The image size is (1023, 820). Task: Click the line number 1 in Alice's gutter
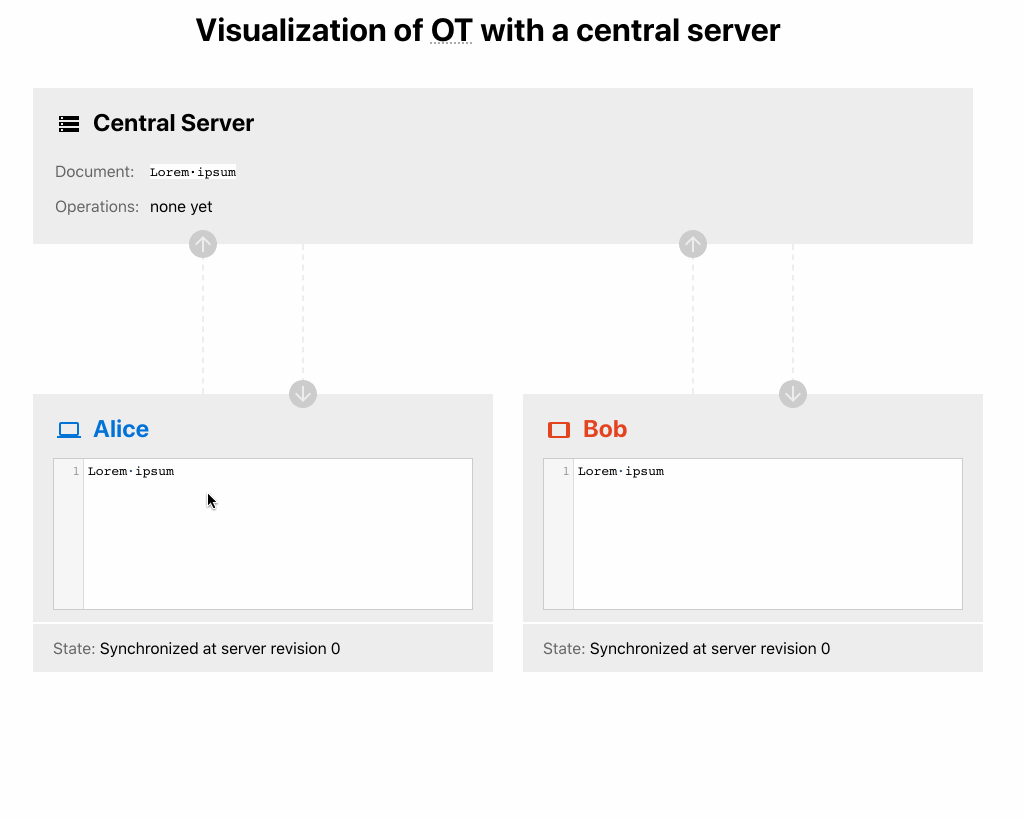(76, 471)
